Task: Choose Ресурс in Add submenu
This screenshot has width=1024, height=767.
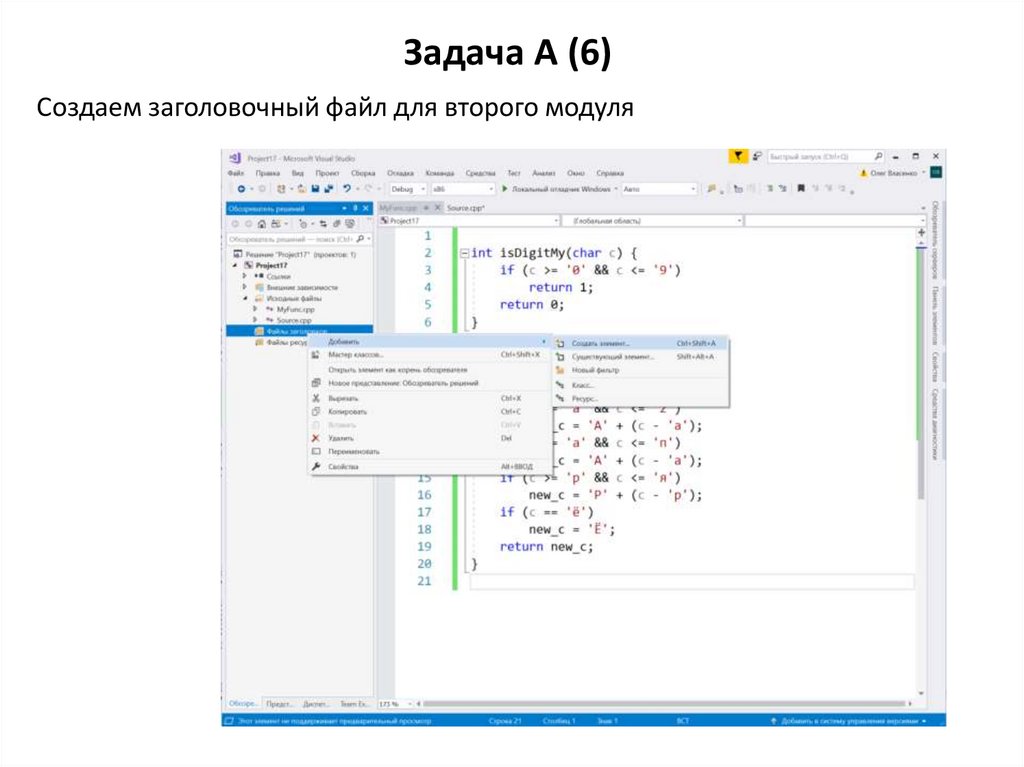Action: click(x=641, y=399)
